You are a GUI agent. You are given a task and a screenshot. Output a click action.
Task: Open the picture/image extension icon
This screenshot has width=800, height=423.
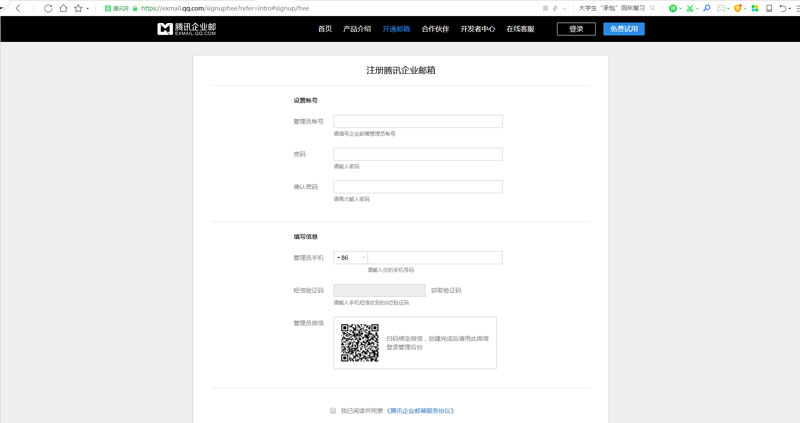click(x=721, y=8)
